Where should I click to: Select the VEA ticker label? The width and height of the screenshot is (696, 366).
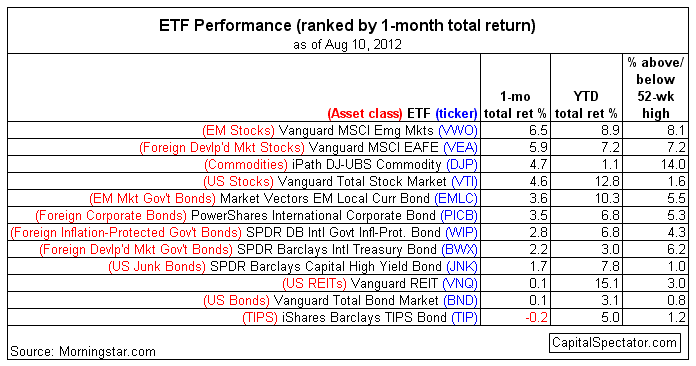(x=460, y=147)
